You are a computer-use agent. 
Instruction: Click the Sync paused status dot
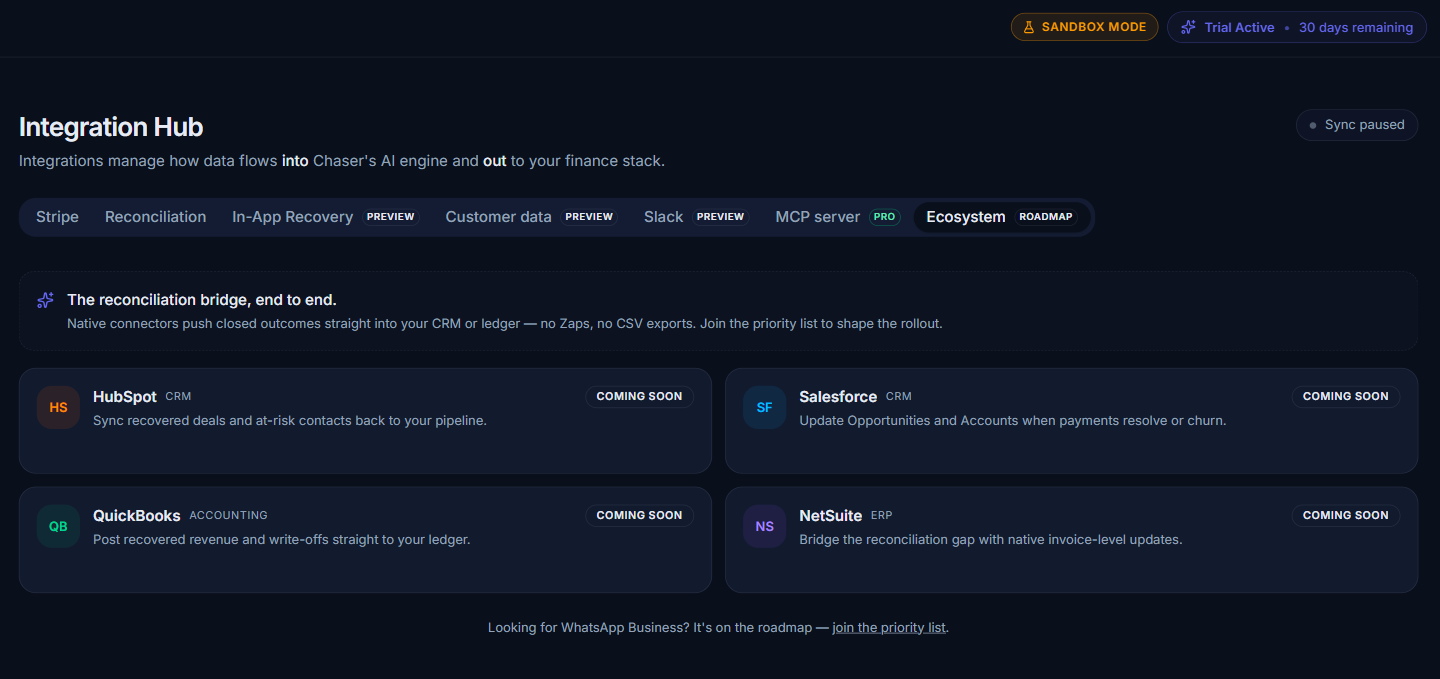point(1313,125)
